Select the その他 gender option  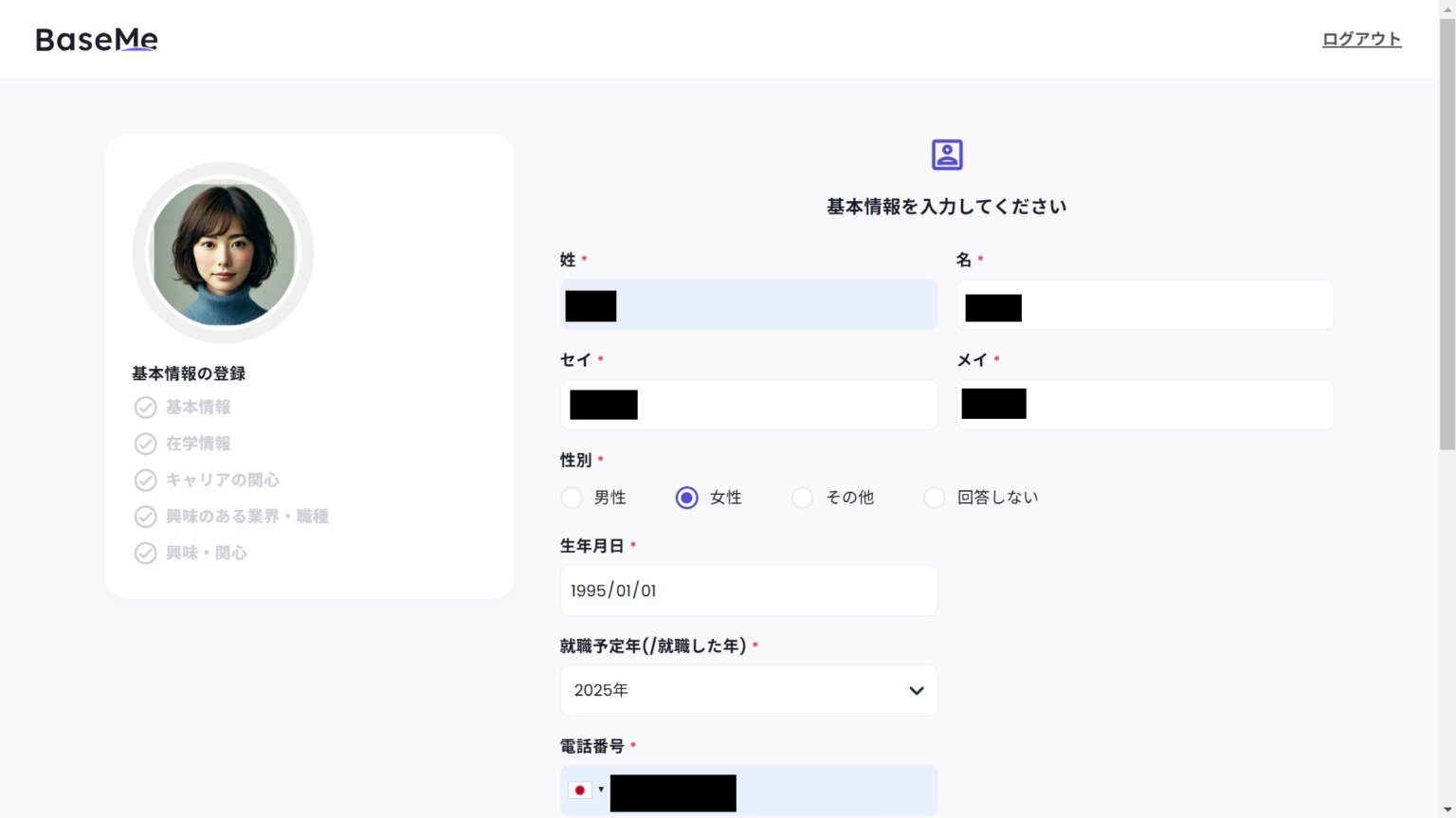point(803,498)
